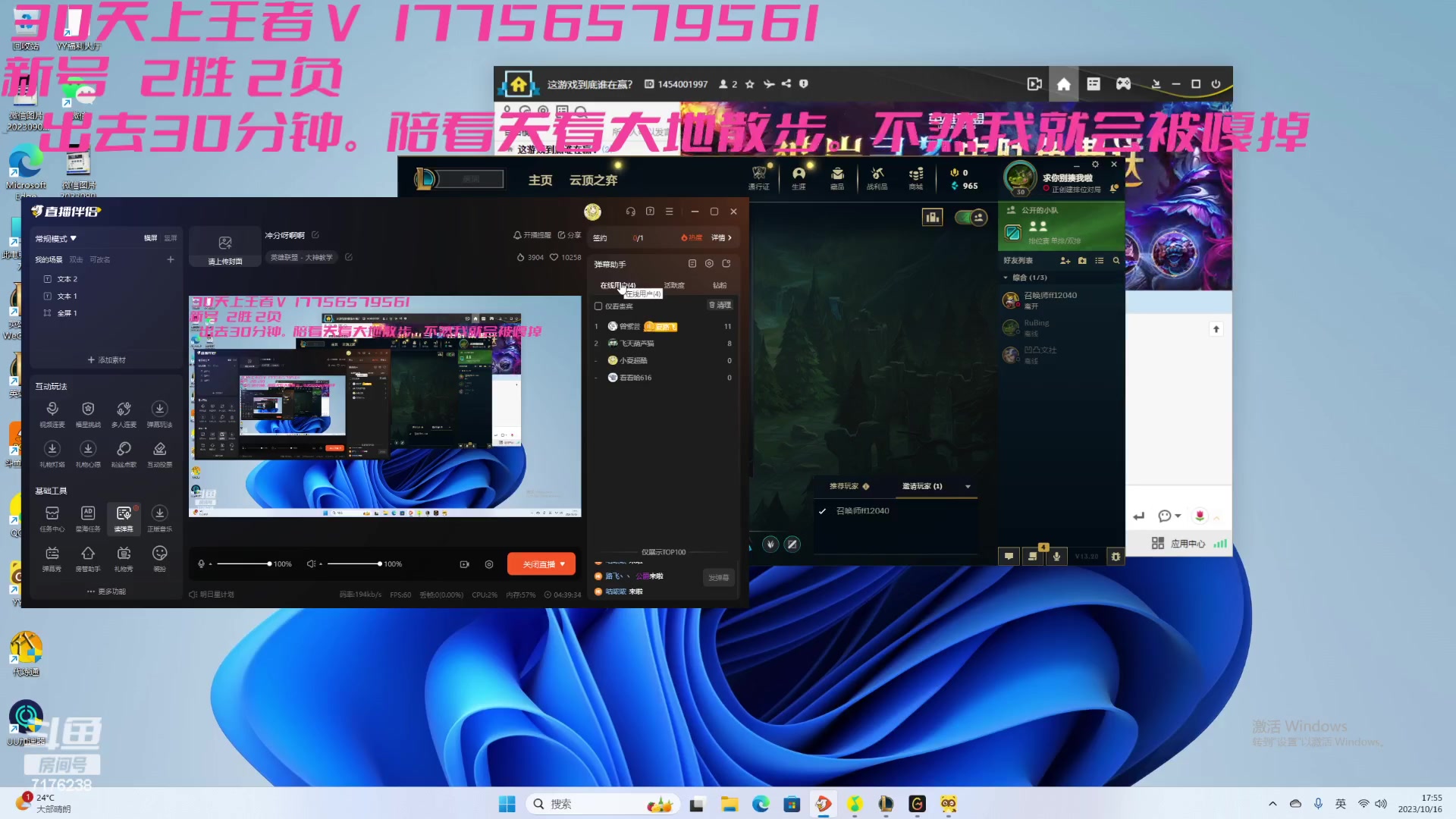Click the bug report icon in League client
Image resolution: width=1456 pixels, height=819 pixels.
pos(1115,557)
